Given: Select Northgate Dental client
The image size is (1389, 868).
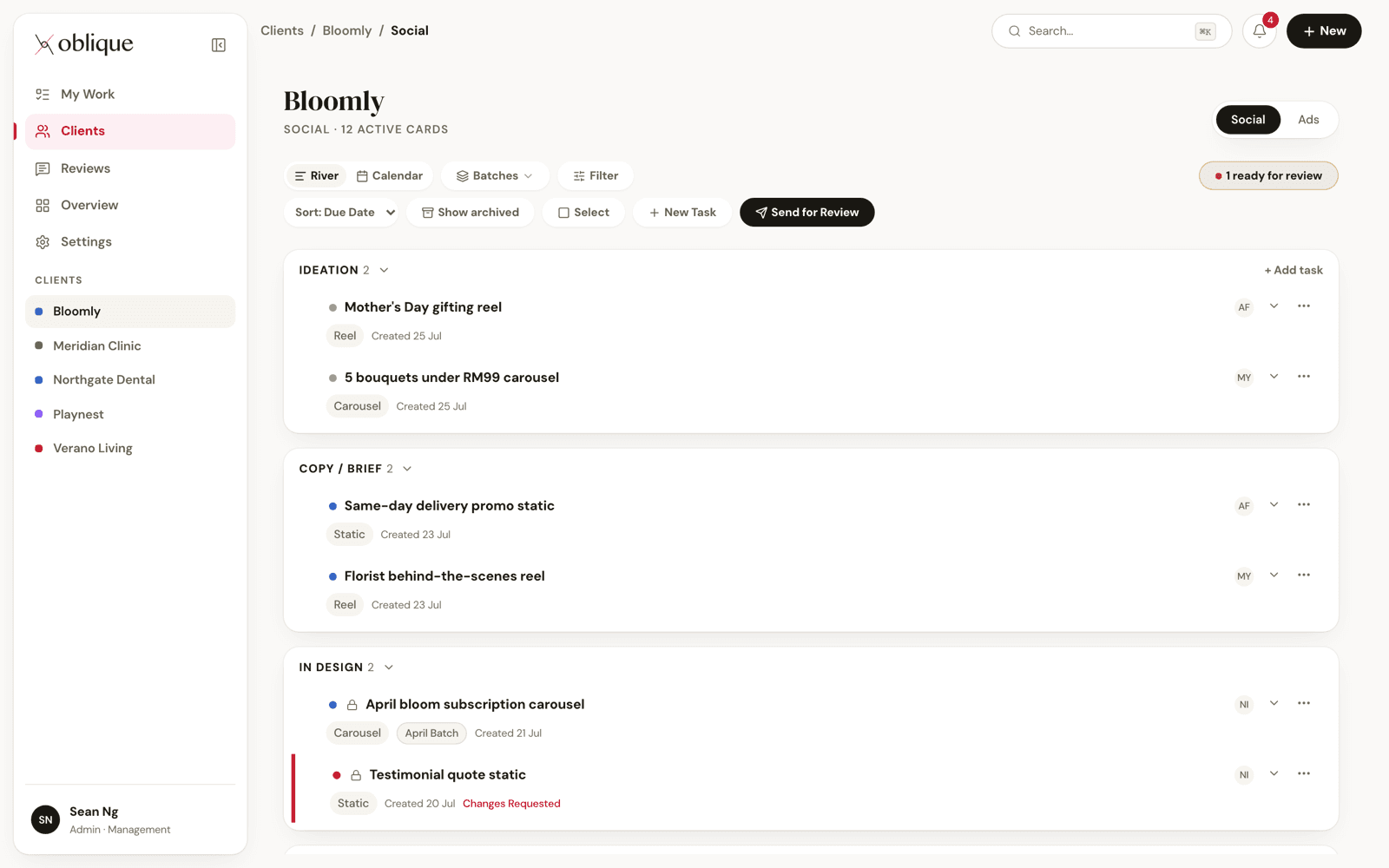Looking at the screenshot, I should [130, 380].
